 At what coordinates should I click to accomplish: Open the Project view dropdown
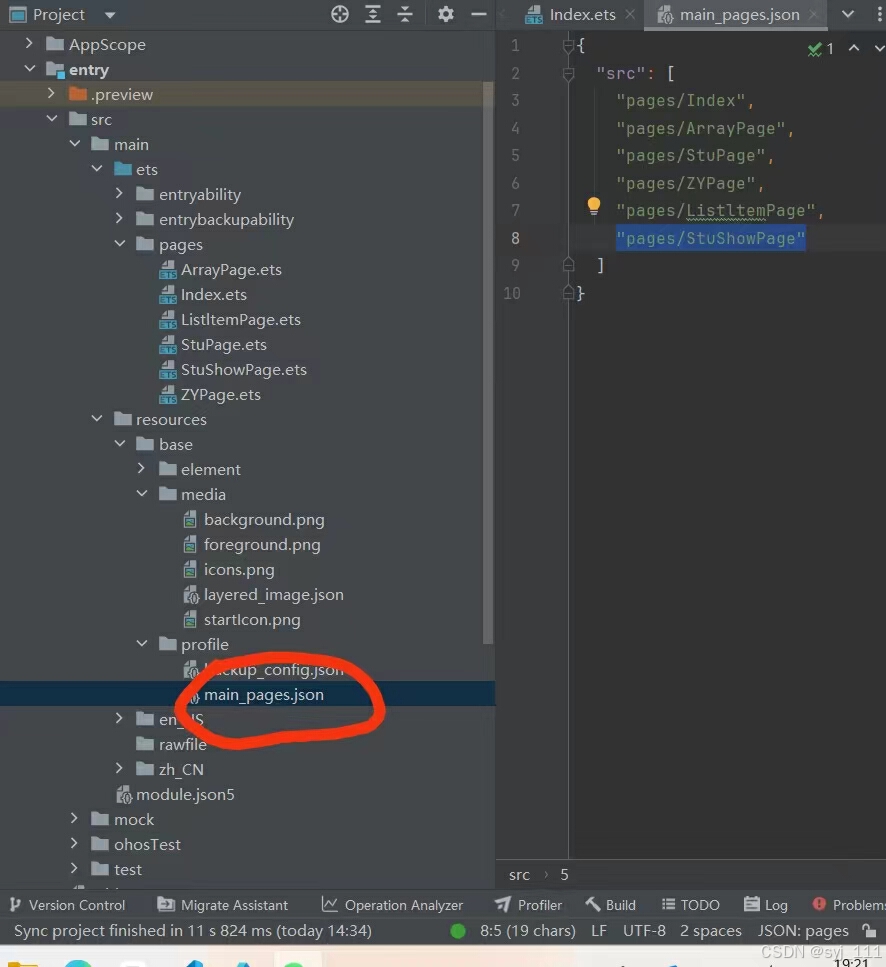(110, 15)
